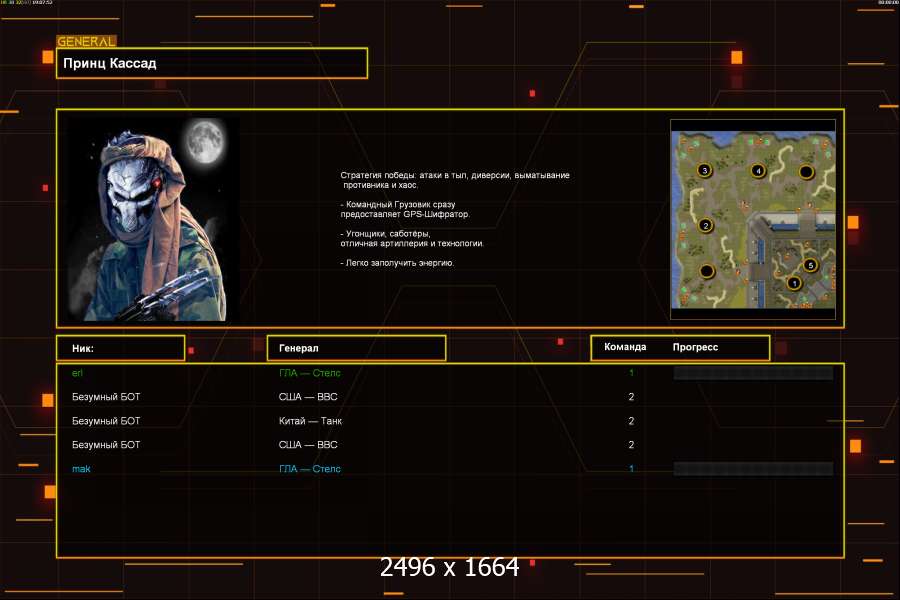Image resolution: width=900 pixels, height=600 pixels.
Task: Click the Принц Кассад name field
Action: (x=212, y=63)
